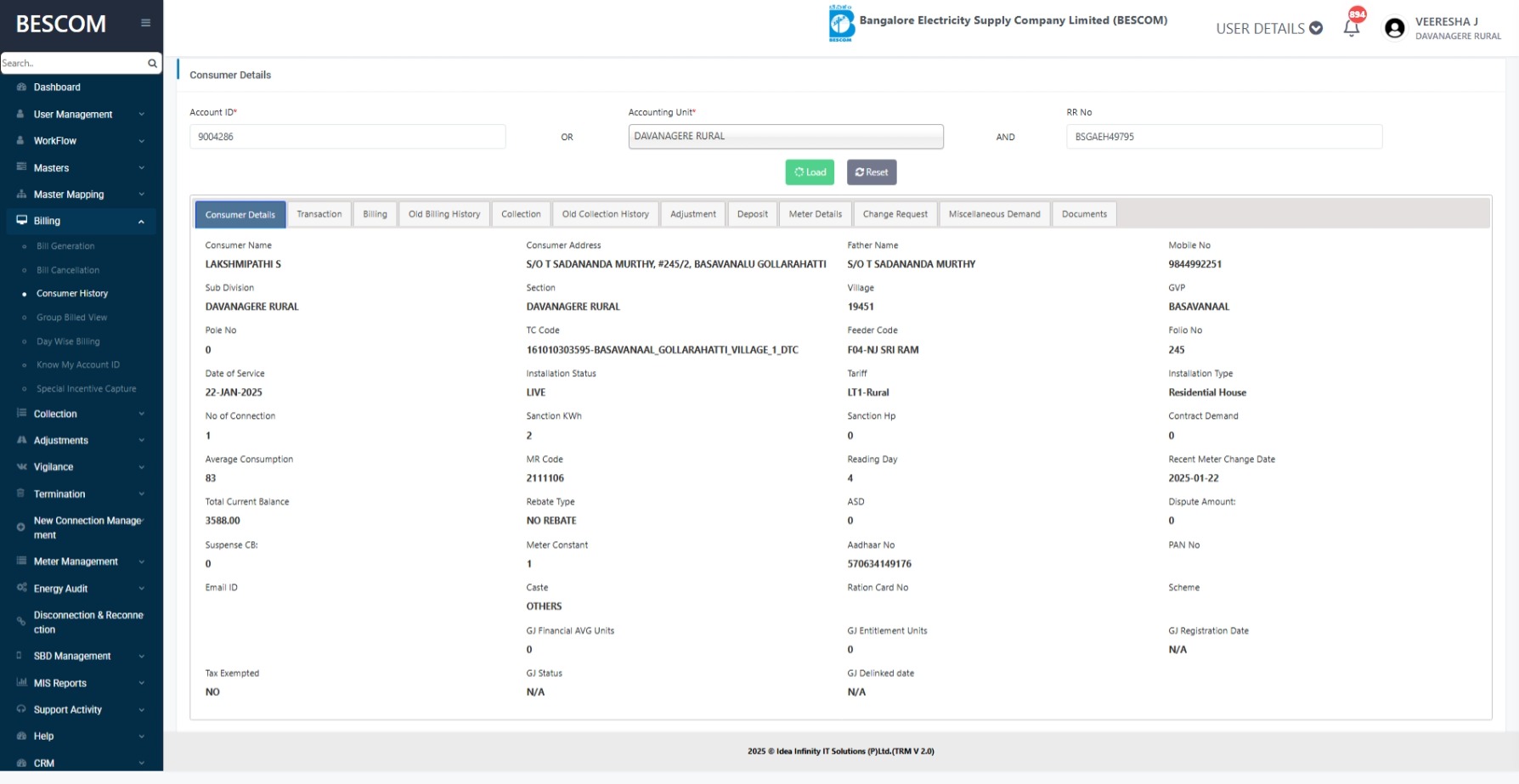Click the Collection tab in consumer panel

click(521, 214)
